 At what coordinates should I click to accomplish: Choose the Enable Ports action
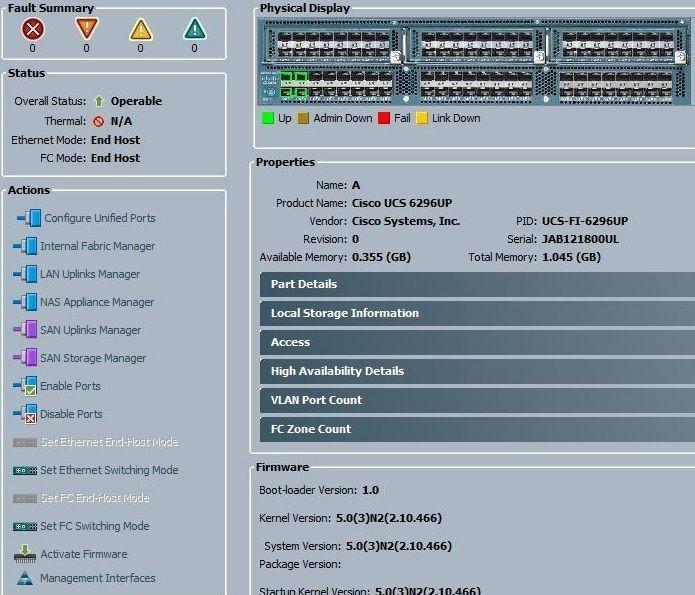pyautogui.click(x=70, y=386)
